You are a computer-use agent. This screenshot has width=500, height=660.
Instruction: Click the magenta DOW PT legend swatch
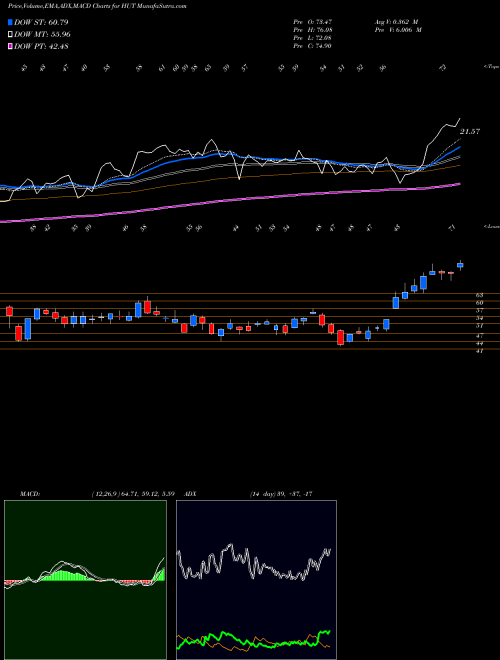point(11,46)
